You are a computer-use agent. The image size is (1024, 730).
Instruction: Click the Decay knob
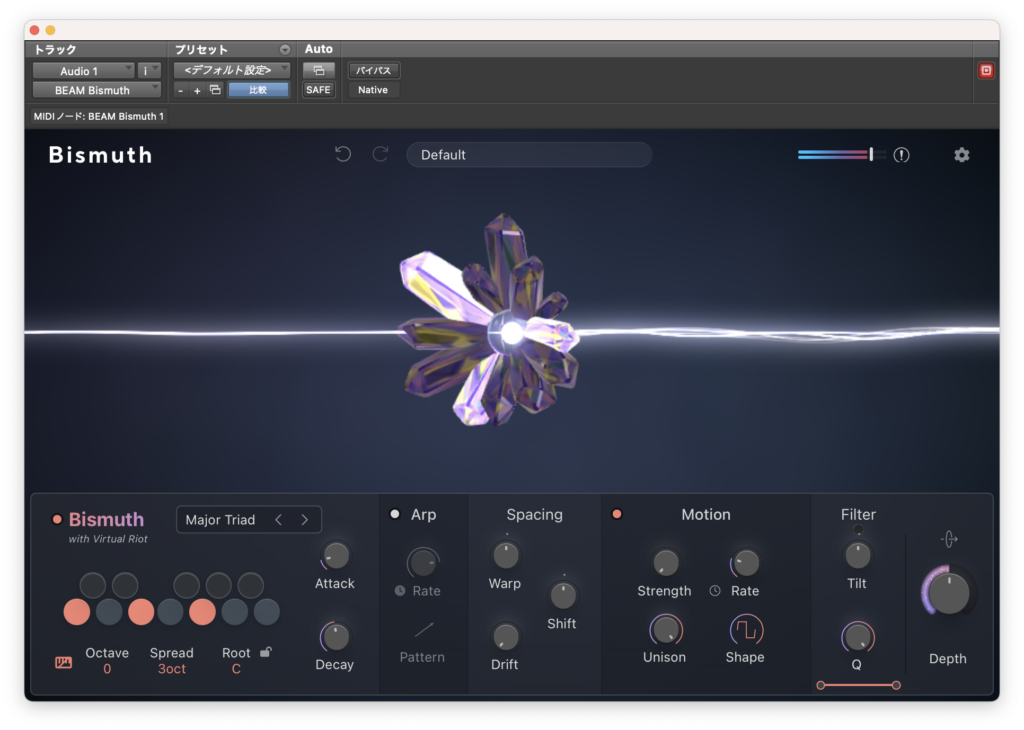[x=336, y=637]
